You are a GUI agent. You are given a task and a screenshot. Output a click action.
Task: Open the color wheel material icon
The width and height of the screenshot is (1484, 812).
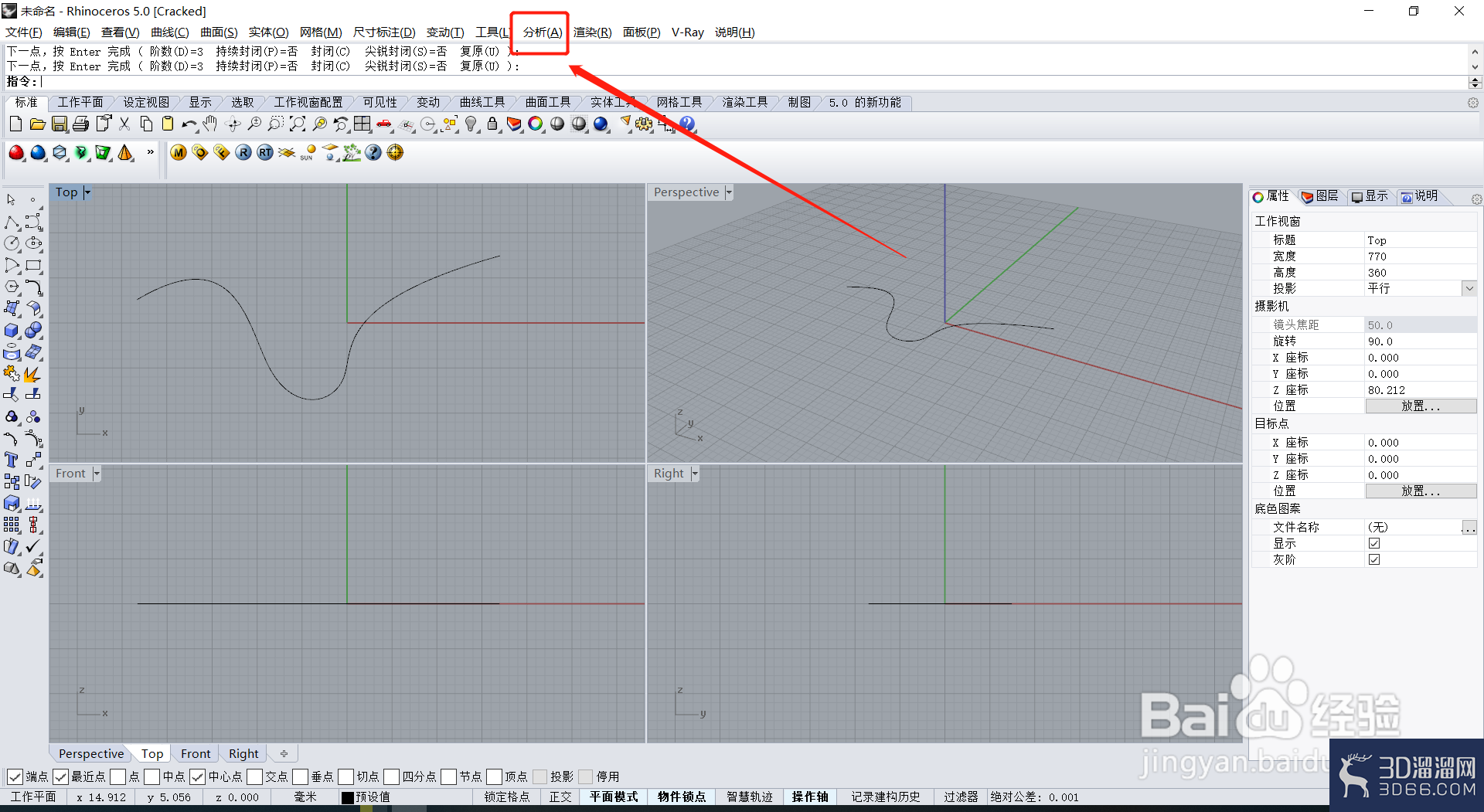536,124
